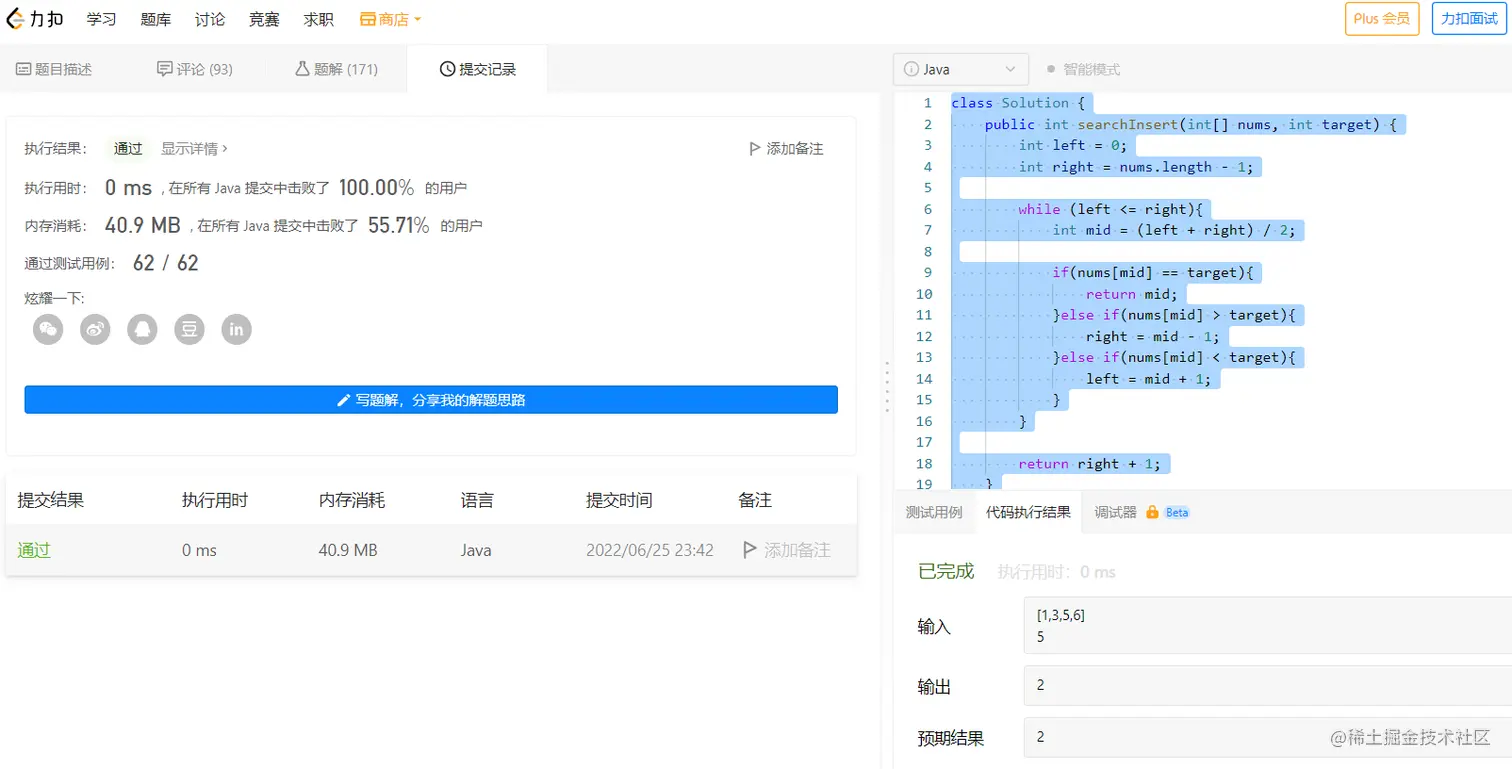Switch to the 题解 (171) tab
The height and width of the screenshot is (769, 1512).
[336, 70]
